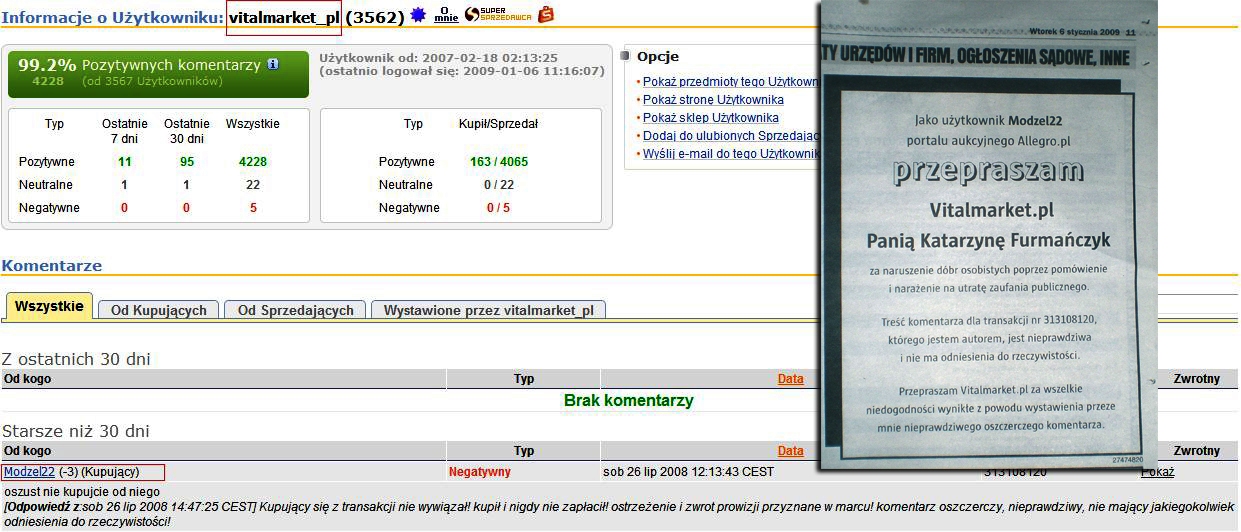
Task: Sort by Data in last 30 days table
Action: [x=790, y=379]
